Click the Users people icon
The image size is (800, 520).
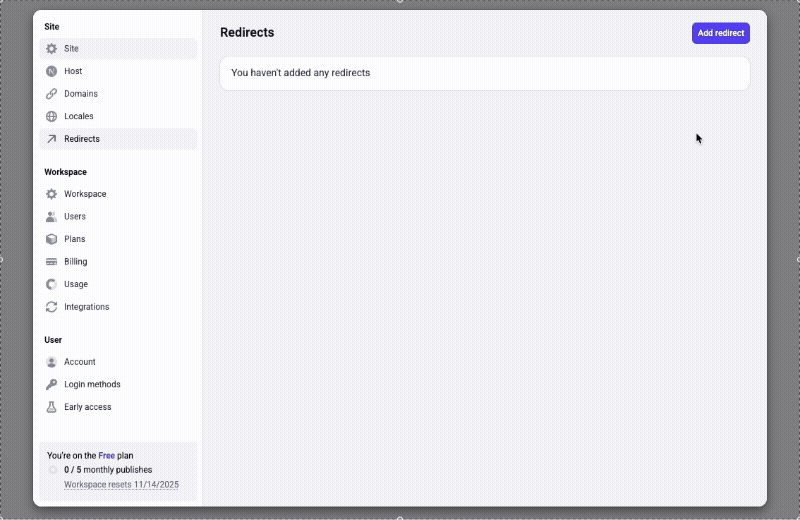coord(52,217)
